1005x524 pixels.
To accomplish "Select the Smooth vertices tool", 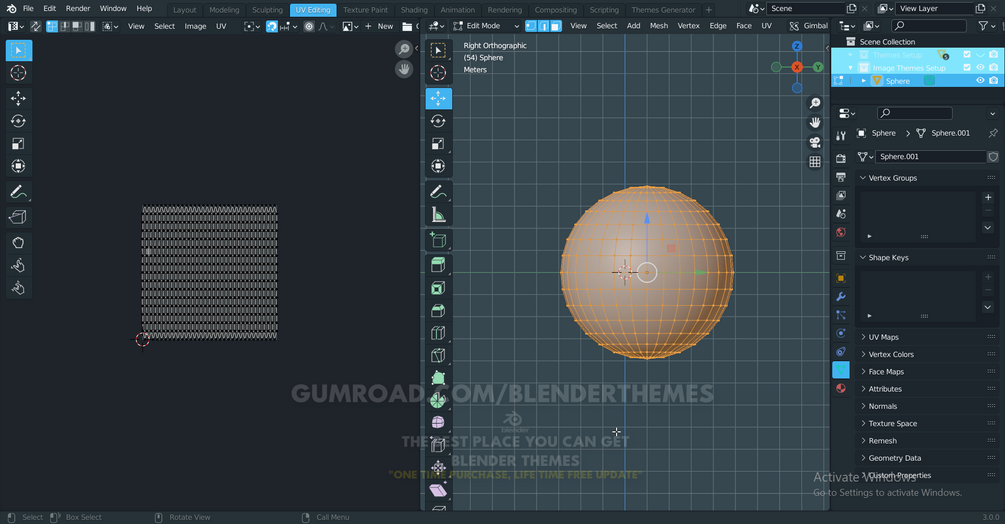I will [x=438, y=423].
